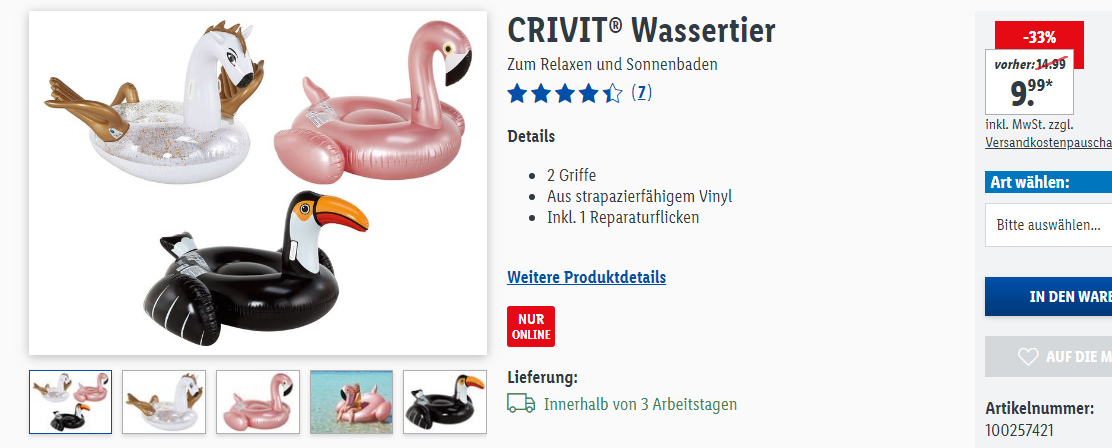Click the -33% discount badge
1112x448 pixels.
pyautogui.click(x=1039, y=36)
